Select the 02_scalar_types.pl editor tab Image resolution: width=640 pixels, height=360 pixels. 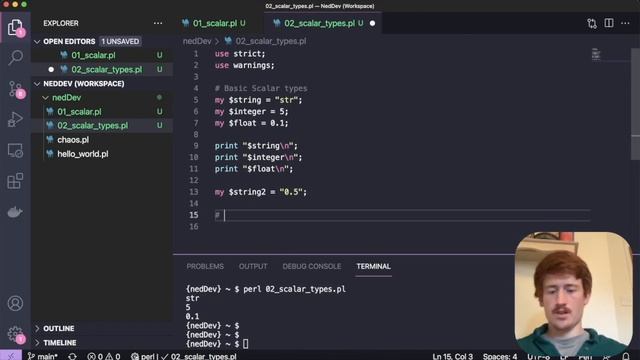[320, 23]
